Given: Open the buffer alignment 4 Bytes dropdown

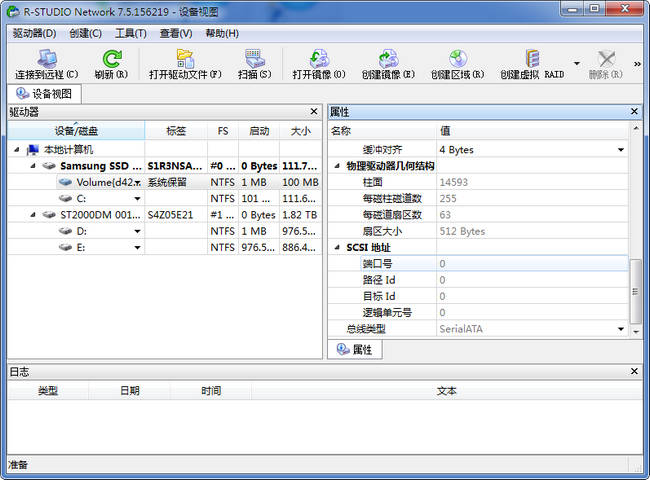Looking at the screenshot, I should 621,150.
